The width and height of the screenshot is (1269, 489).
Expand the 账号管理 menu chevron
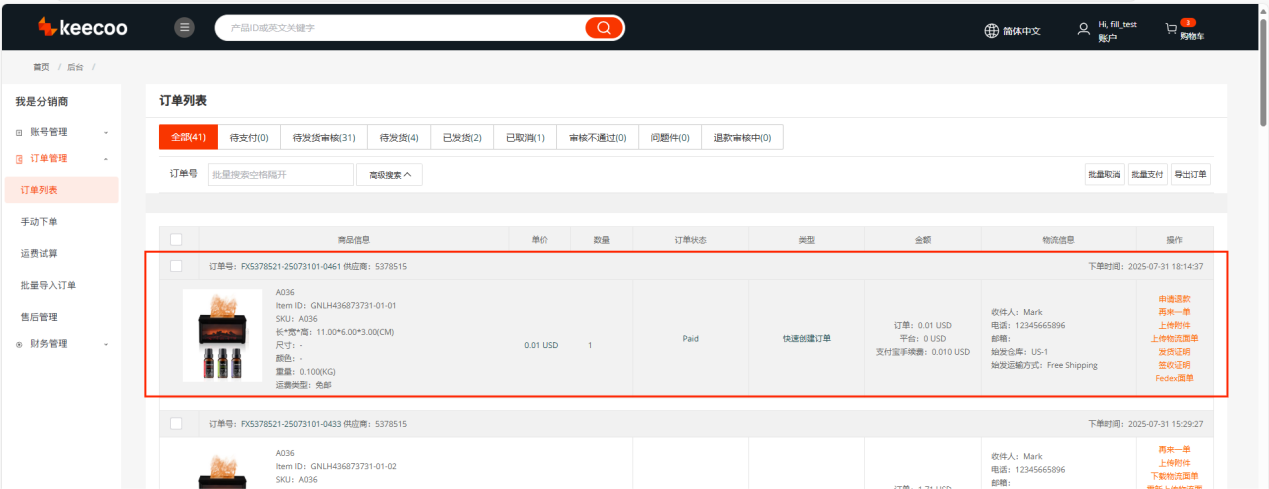coord(106,132)
